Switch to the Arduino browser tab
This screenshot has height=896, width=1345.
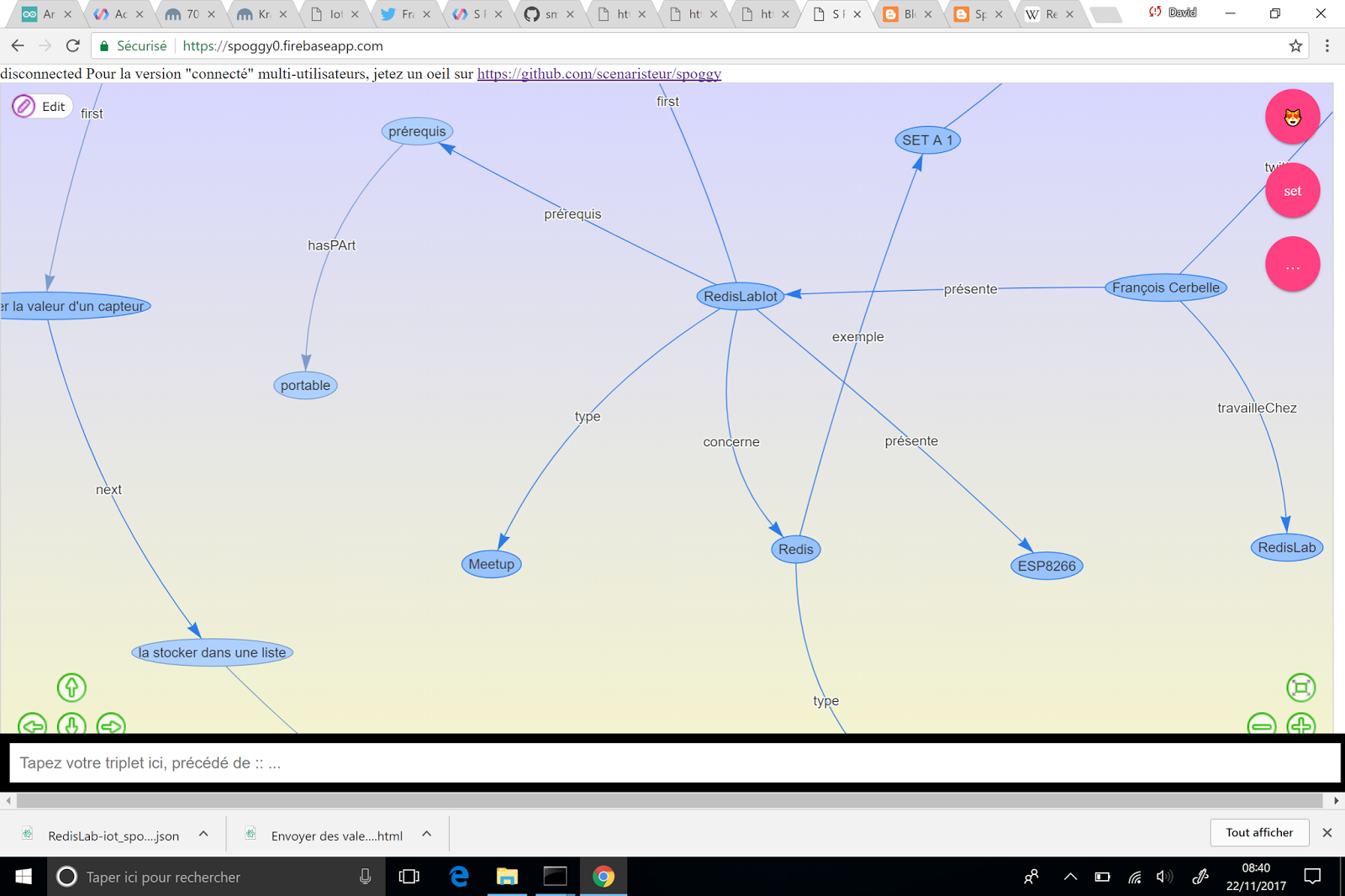[x=47, y=14]
